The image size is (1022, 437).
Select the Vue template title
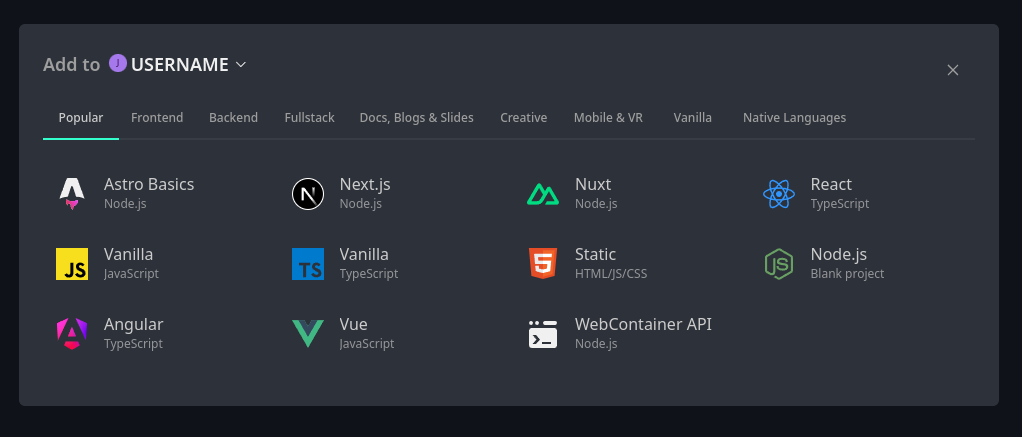coord(353,324)
